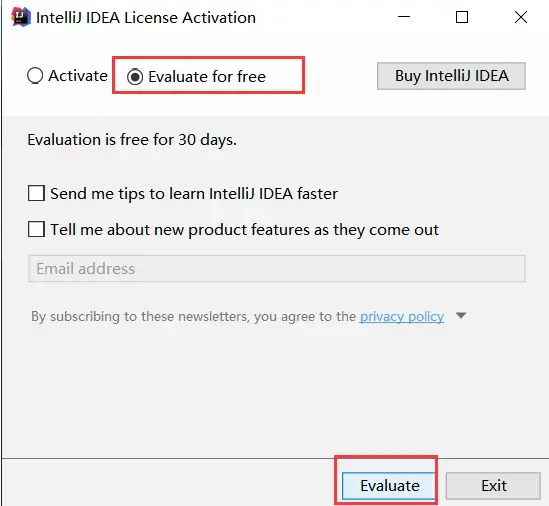Expand the arrow beside privacy policy

coord(461,316)
